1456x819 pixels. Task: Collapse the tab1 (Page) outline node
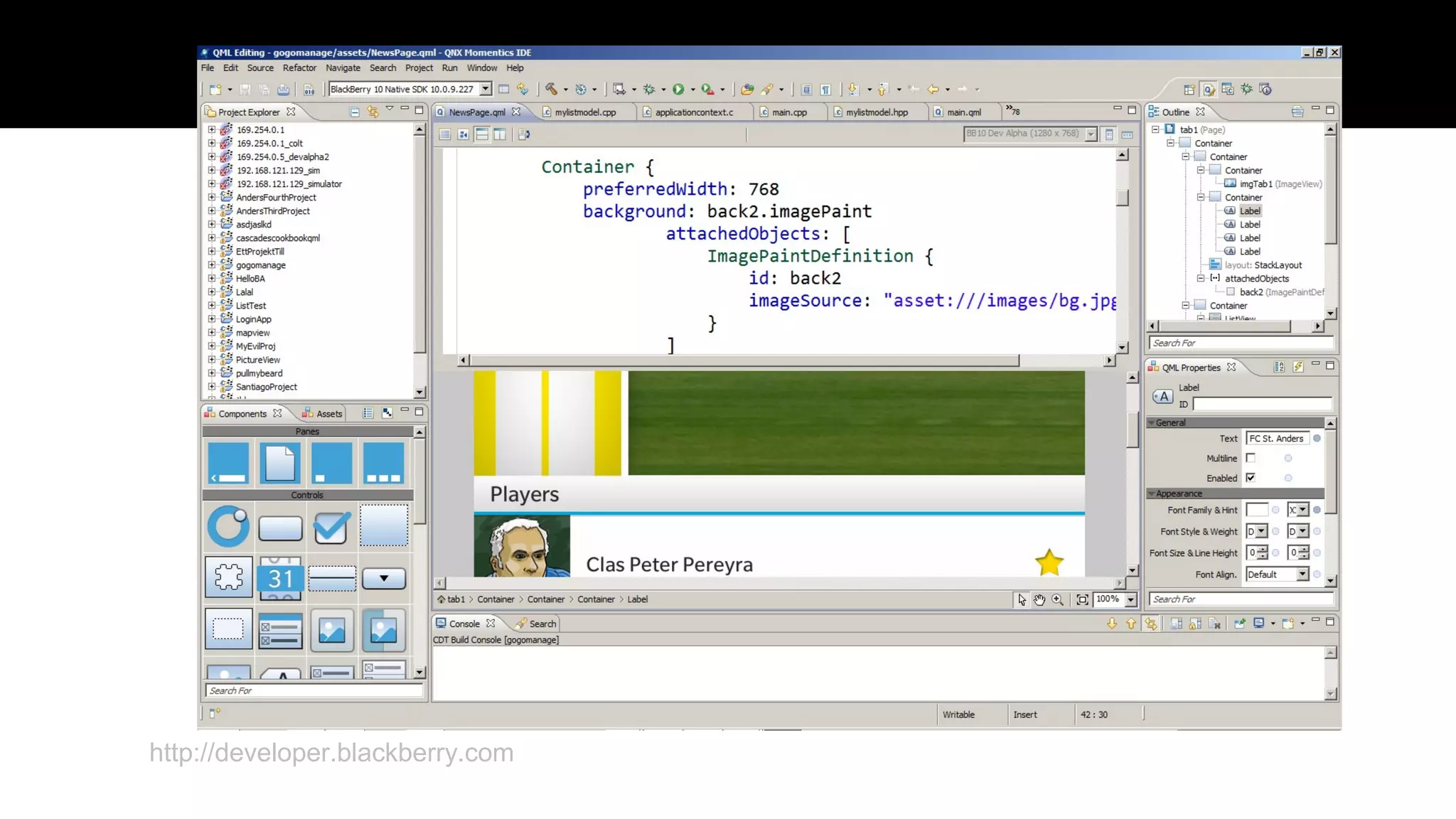pyautogui.click(x=1155, y=129)
